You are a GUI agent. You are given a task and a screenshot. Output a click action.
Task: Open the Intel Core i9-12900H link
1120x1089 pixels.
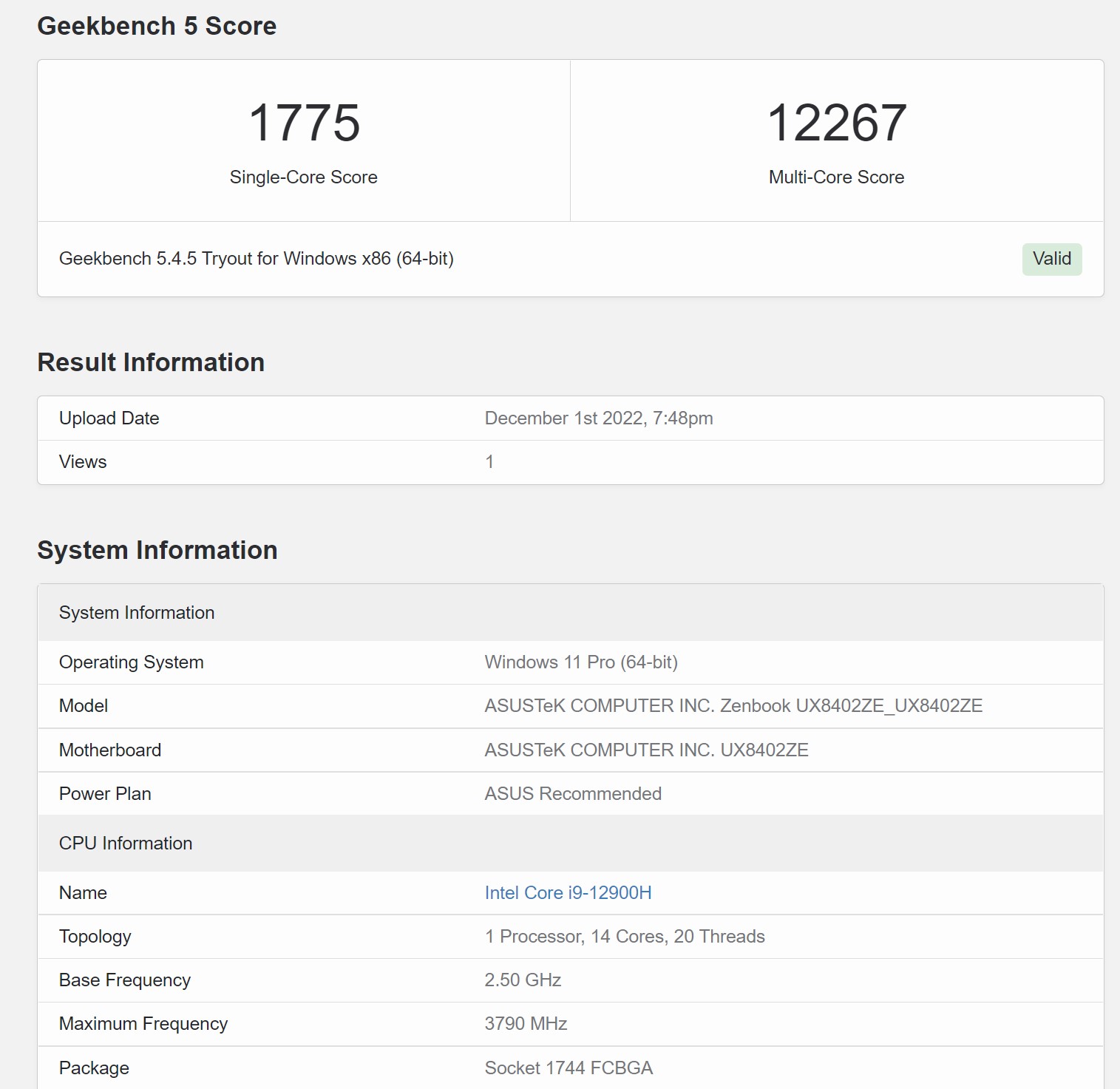click(x=568, y=892)
